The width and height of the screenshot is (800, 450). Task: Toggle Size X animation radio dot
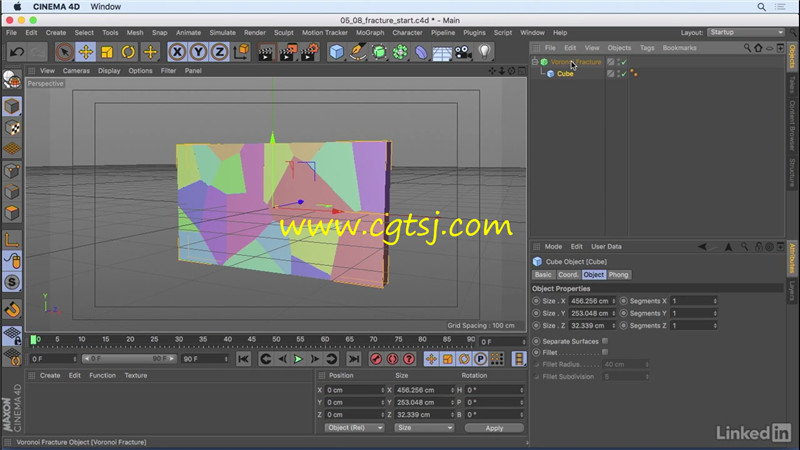coord(536,301)
